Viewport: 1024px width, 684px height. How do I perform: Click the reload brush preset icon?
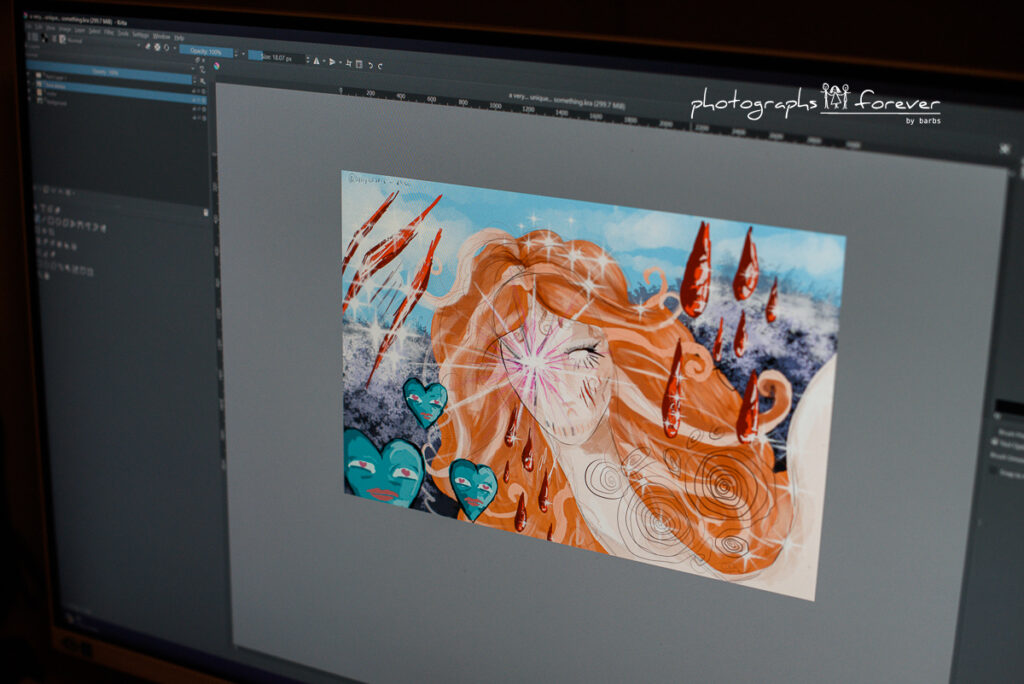[166, 47]
